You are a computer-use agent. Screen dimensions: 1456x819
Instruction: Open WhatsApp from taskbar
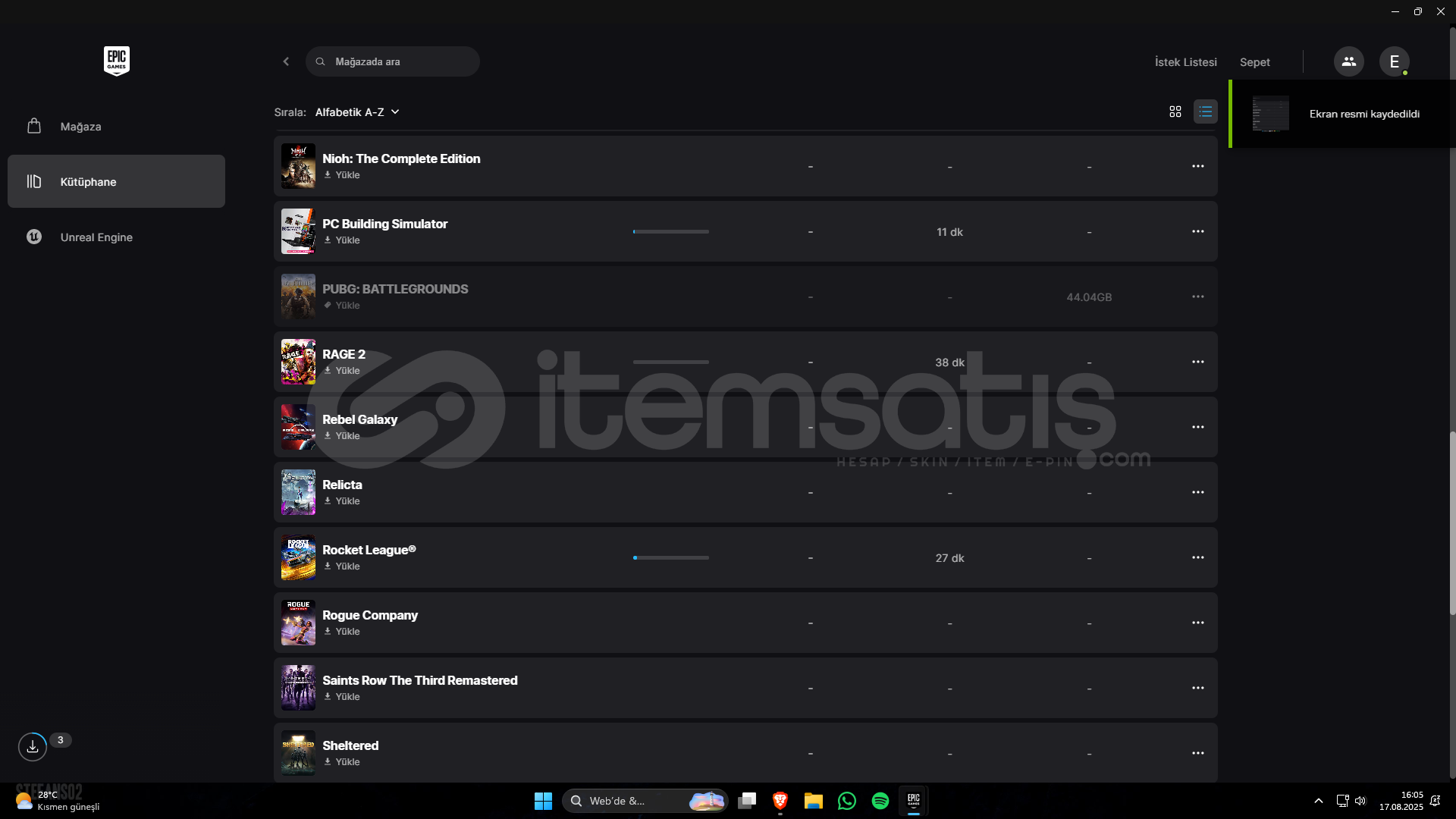point(847,801)
